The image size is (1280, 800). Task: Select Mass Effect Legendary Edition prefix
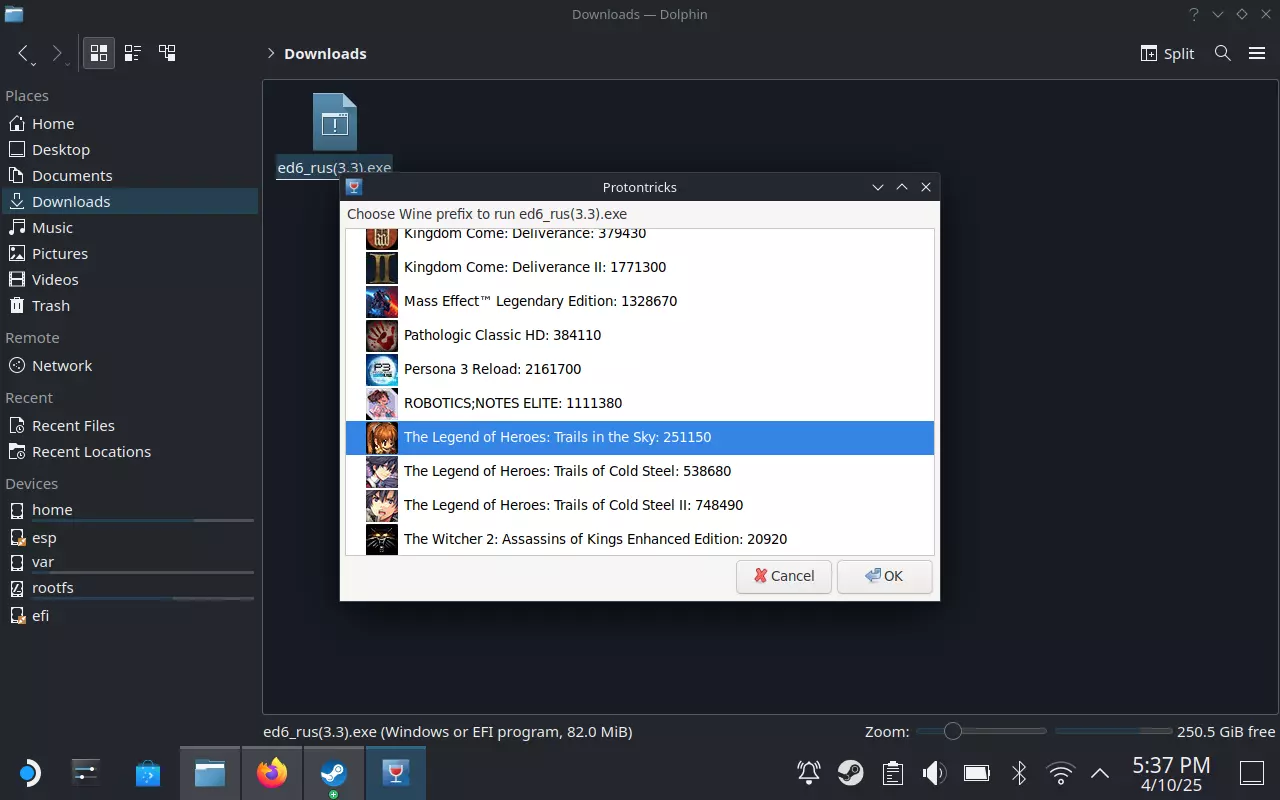pos(640,301)
